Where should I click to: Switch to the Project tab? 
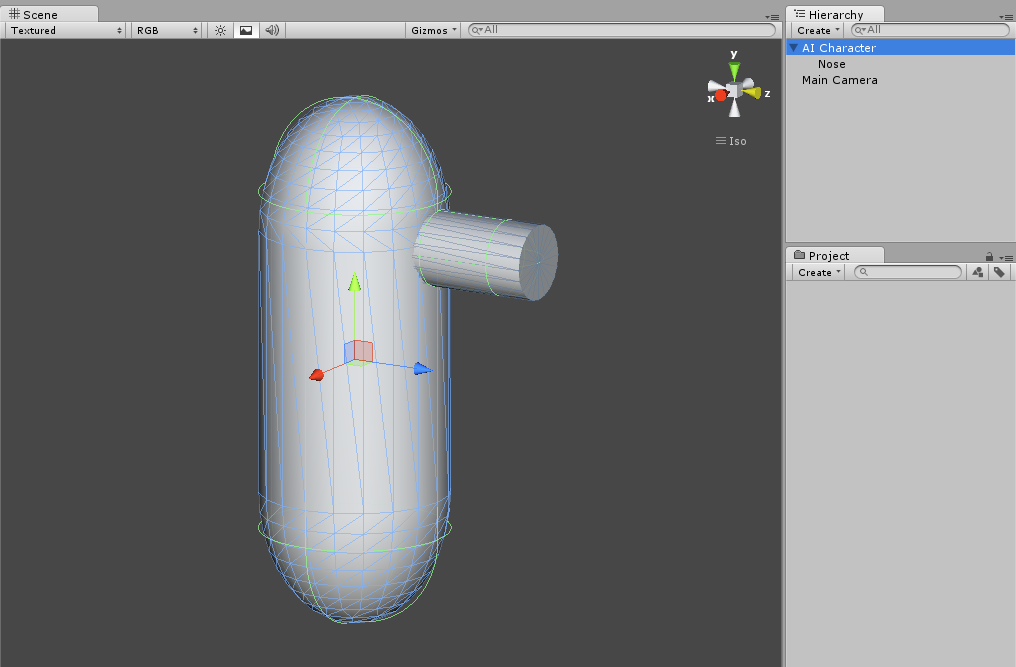click(828, 256)
